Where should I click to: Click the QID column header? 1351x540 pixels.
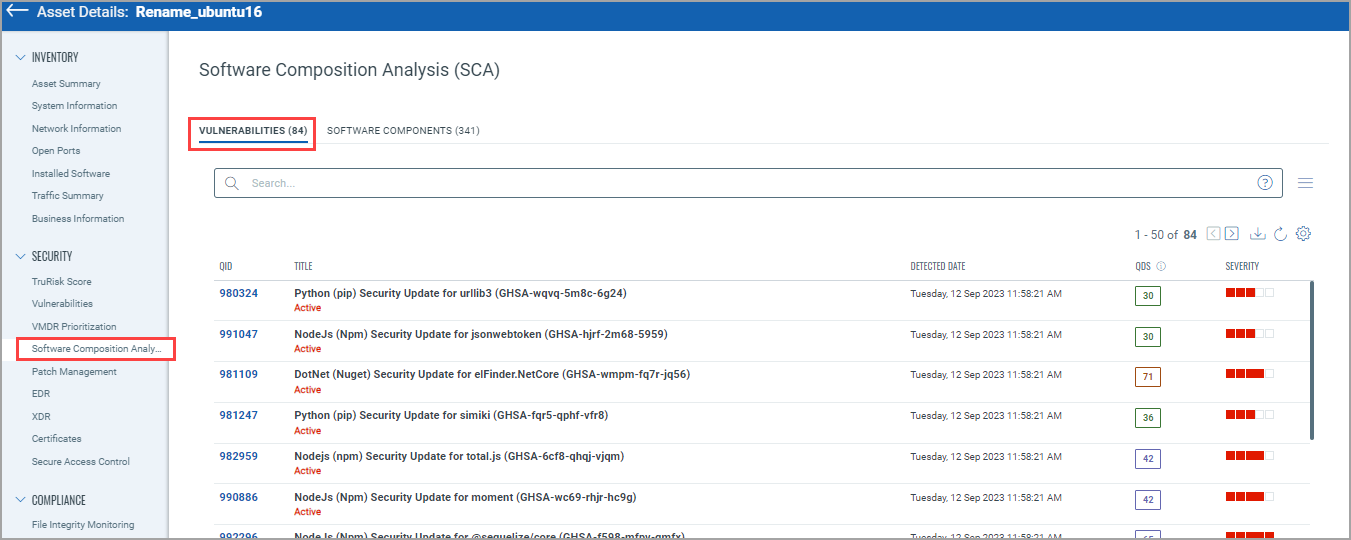pyautogui.click(x=226, y=267)
